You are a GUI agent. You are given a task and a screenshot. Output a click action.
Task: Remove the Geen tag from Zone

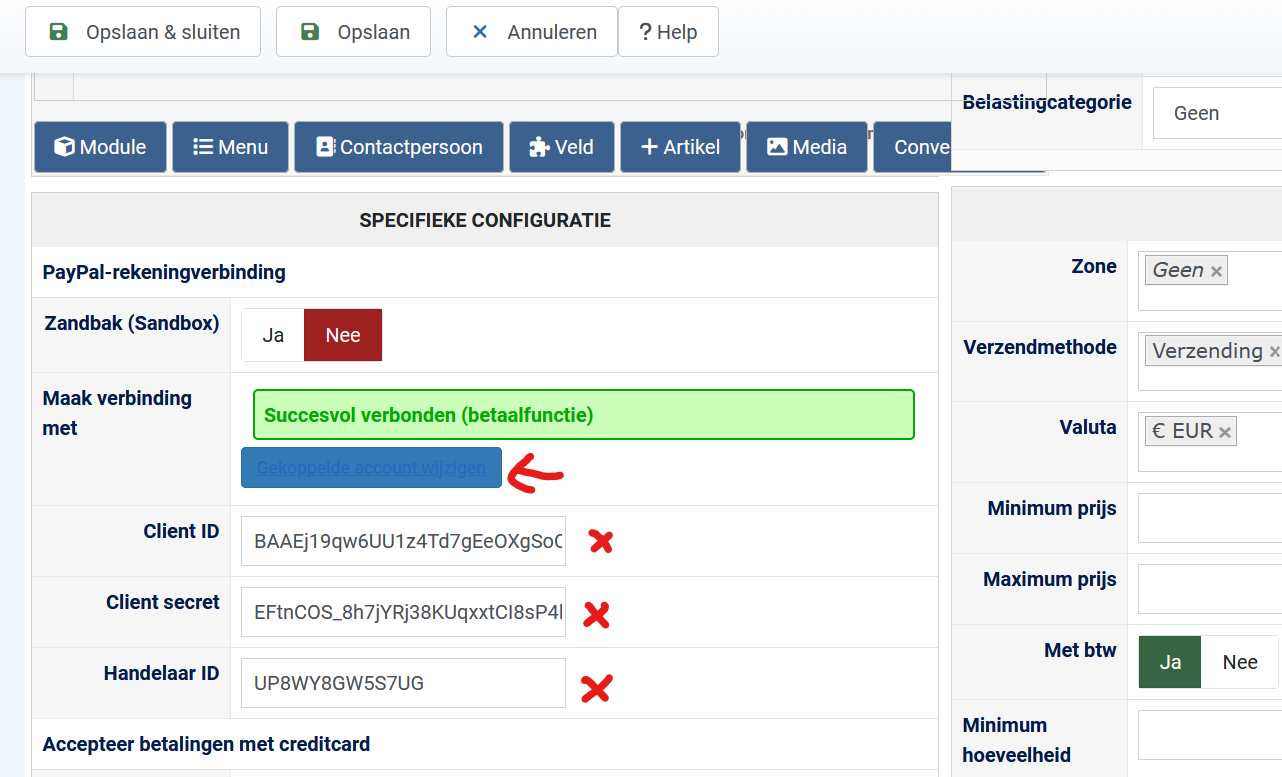[x=1216, y=271]
